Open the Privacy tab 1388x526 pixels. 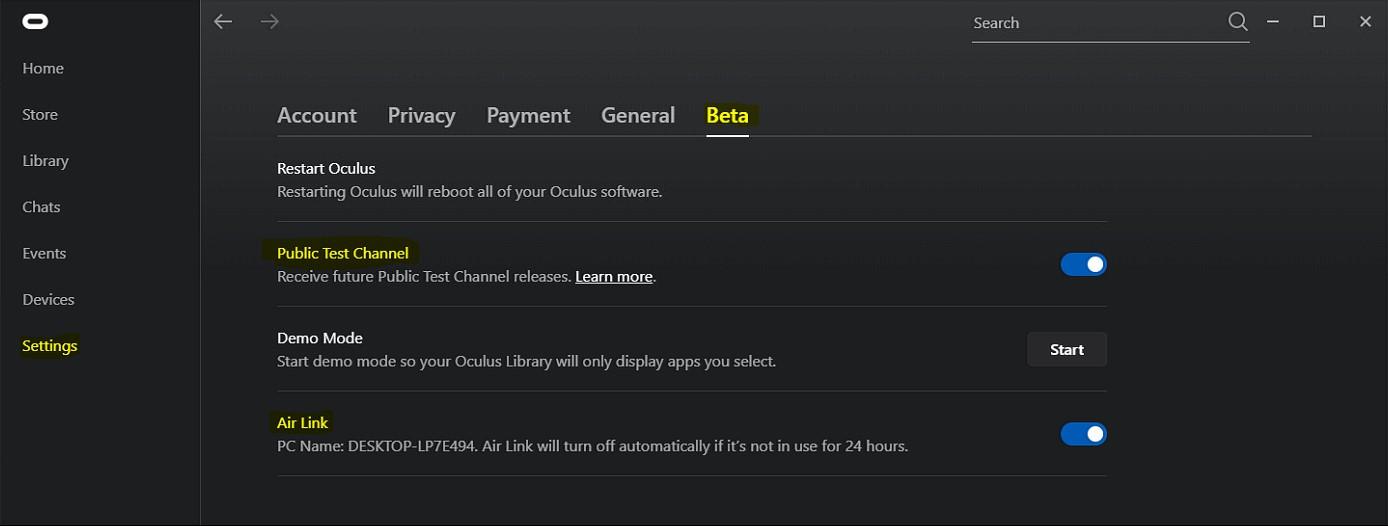pos(421,115)
